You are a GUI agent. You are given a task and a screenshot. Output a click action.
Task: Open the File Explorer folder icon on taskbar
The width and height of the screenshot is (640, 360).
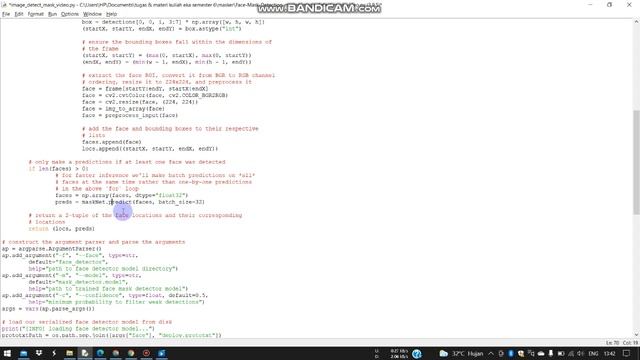tap(69, 353)
